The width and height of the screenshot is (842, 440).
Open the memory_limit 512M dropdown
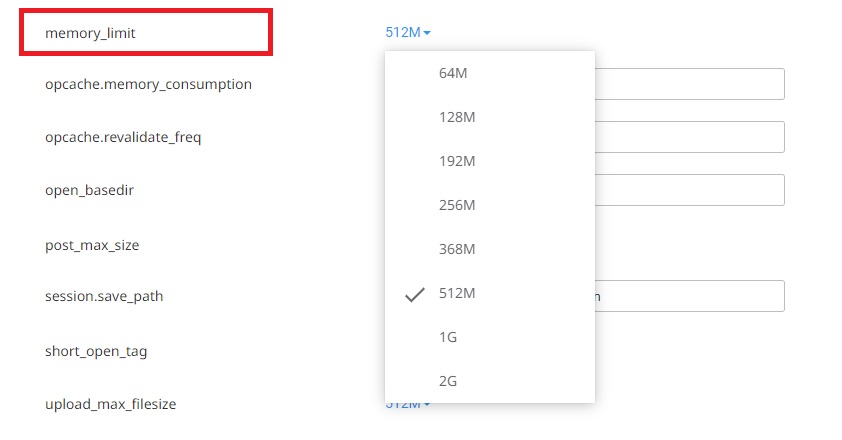pos(408,33)
